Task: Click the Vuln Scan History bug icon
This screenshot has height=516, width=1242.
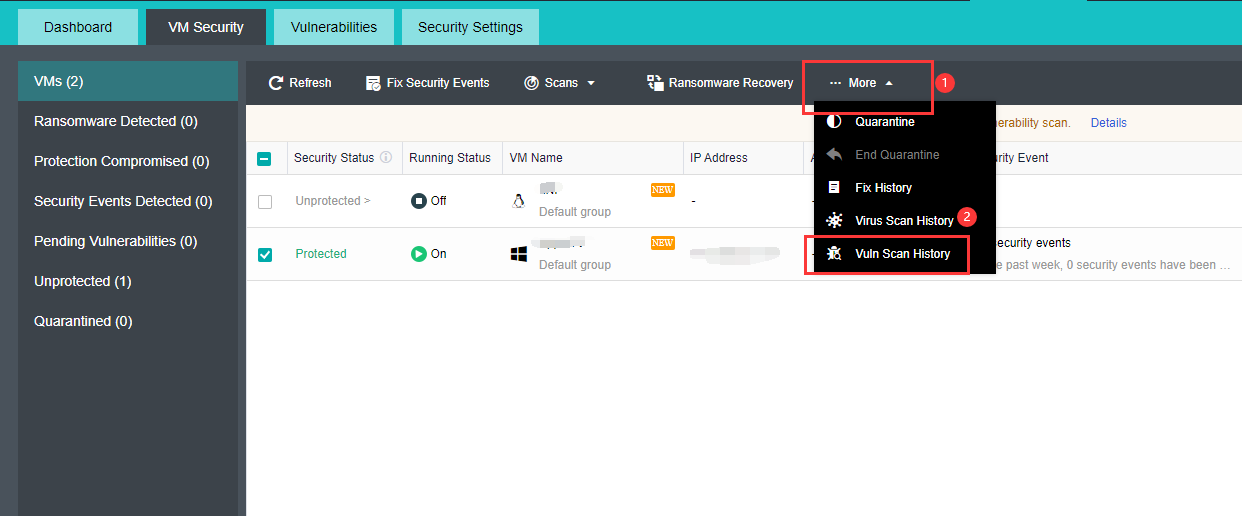Action: pyautogui.click(x=834, y=254)
